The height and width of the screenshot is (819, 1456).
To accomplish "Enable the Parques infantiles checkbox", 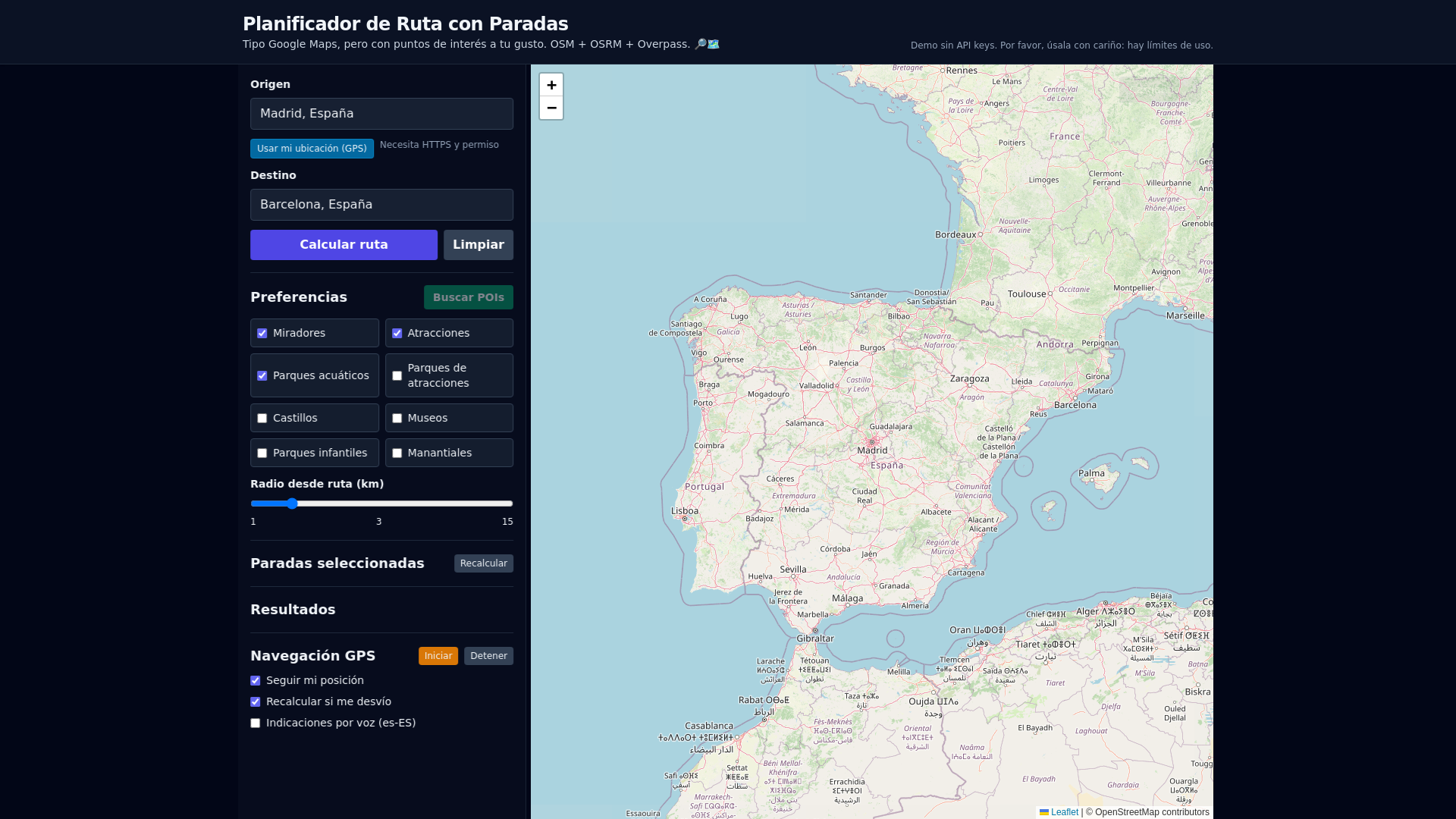I will pos(262,453).
